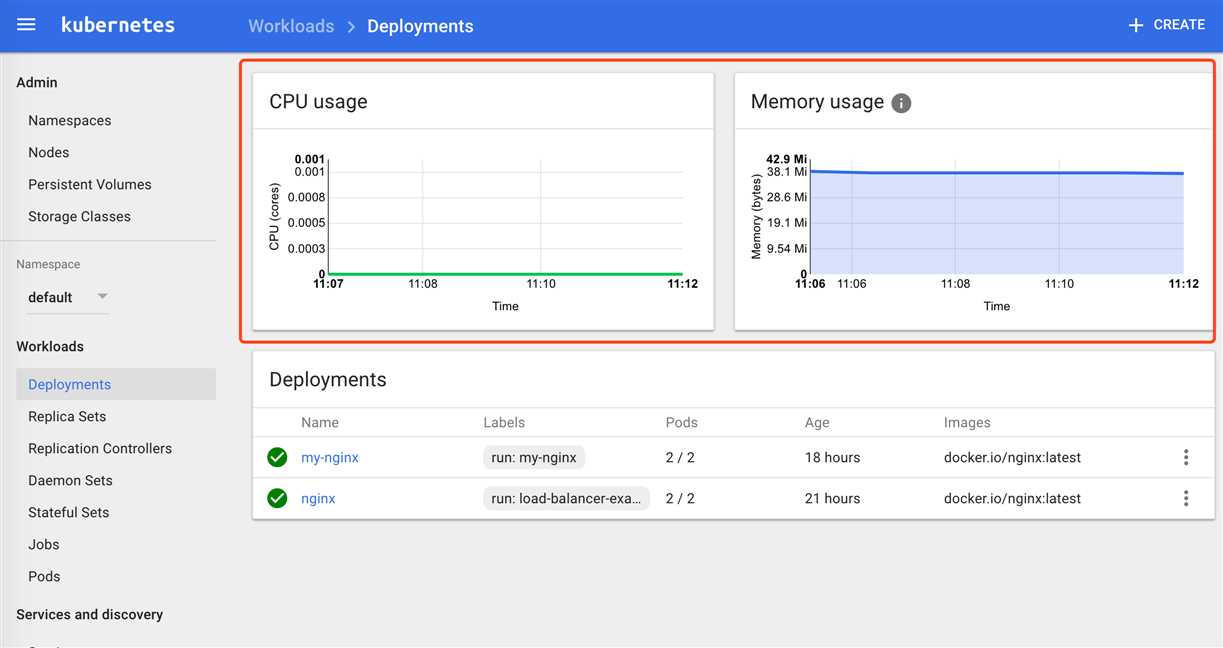1223x648 pixels.
Task: Click the my-nginx image docker.io/nginx:latest
Action: point(1012,457)
